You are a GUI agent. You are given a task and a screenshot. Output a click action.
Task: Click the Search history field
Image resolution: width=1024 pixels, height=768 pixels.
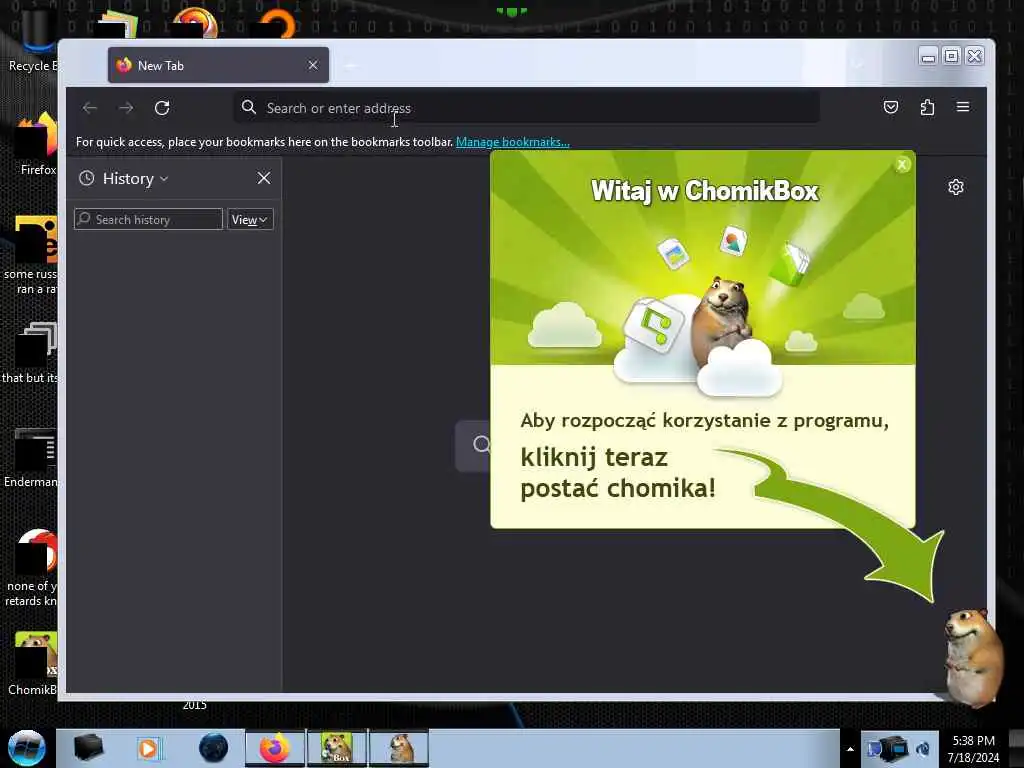148,219
